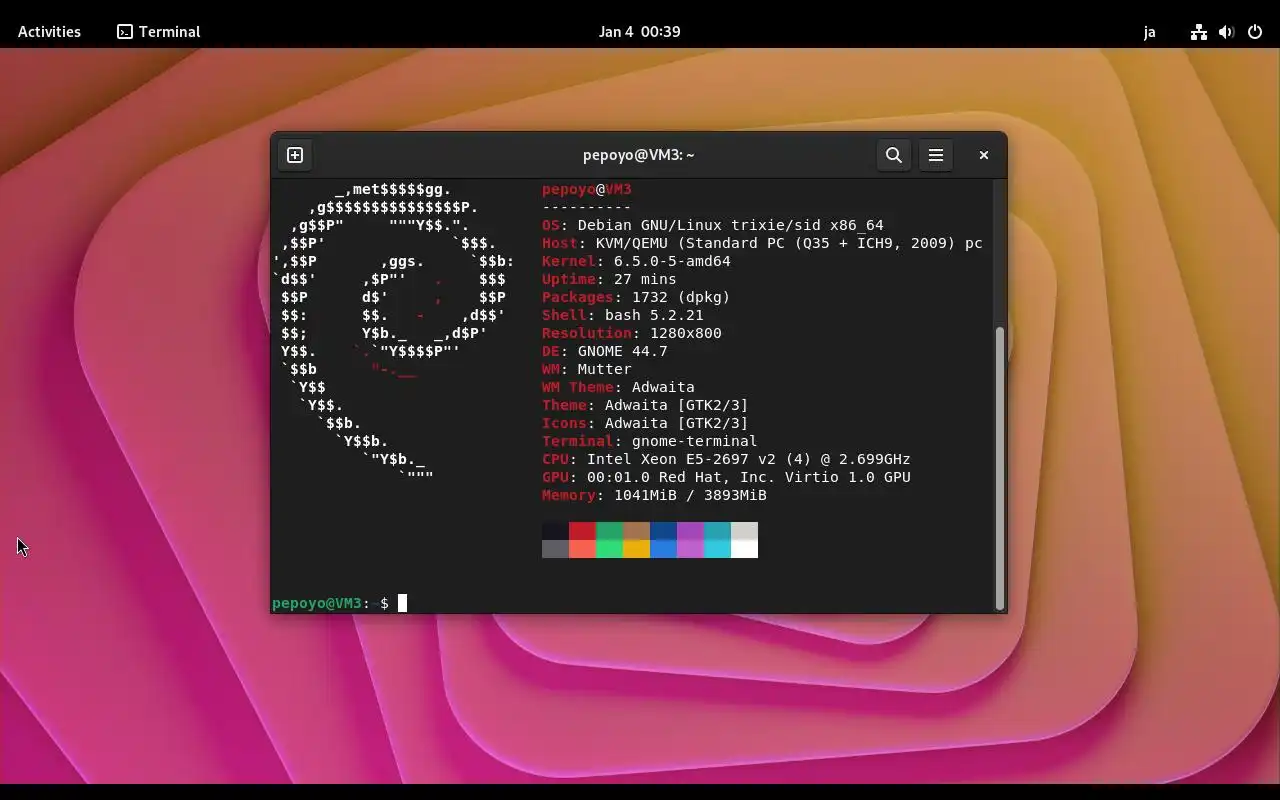Click the 'OS: Debian GNU/Linux trixie/sid' line
This screenshot has width=1280, height=800.
click(713, 225)
